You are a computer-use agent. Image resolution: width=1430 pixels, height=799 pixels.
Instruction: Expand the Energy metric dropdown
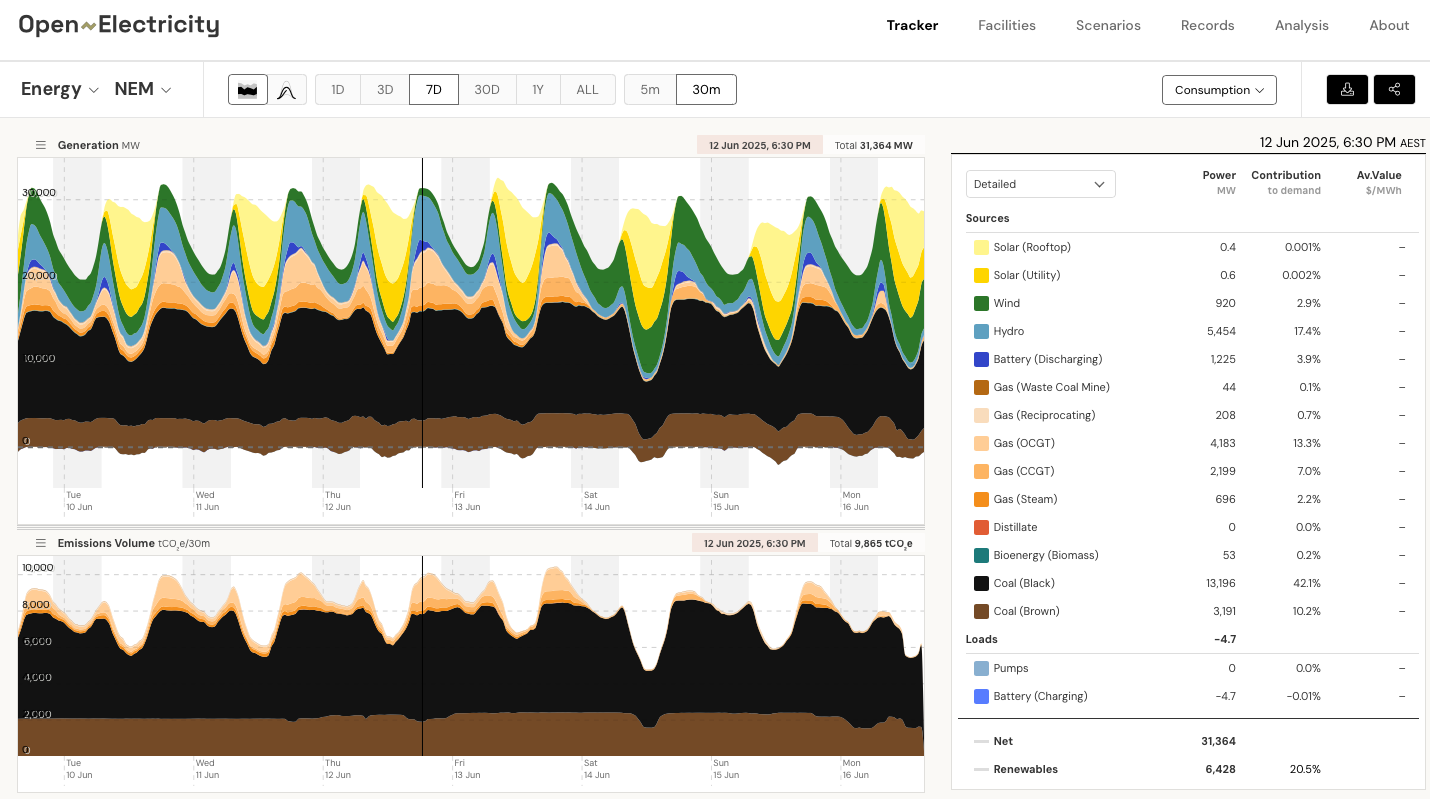[x=60, y=89]
